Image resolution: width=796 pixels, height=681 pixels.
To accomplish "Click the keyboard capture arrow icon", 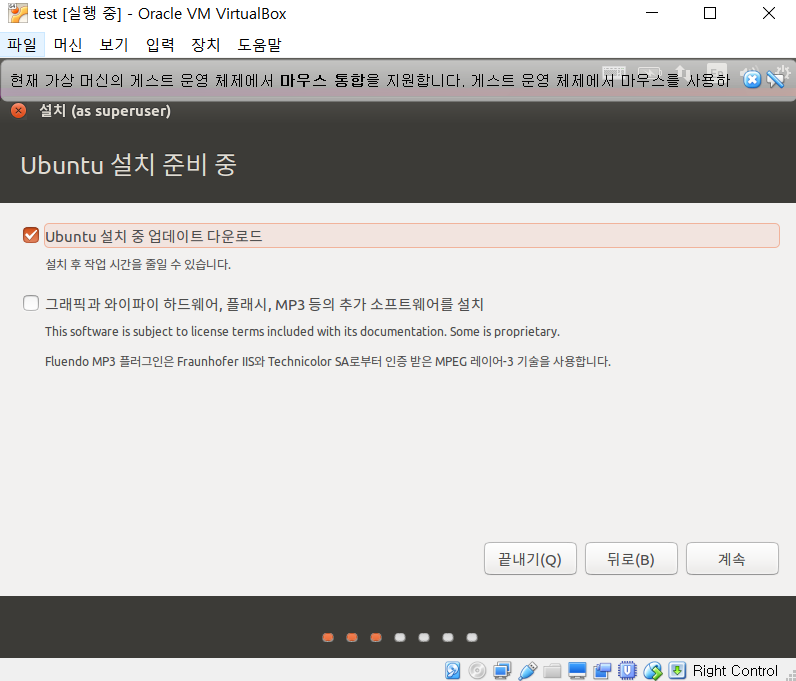I will (677, 670).
